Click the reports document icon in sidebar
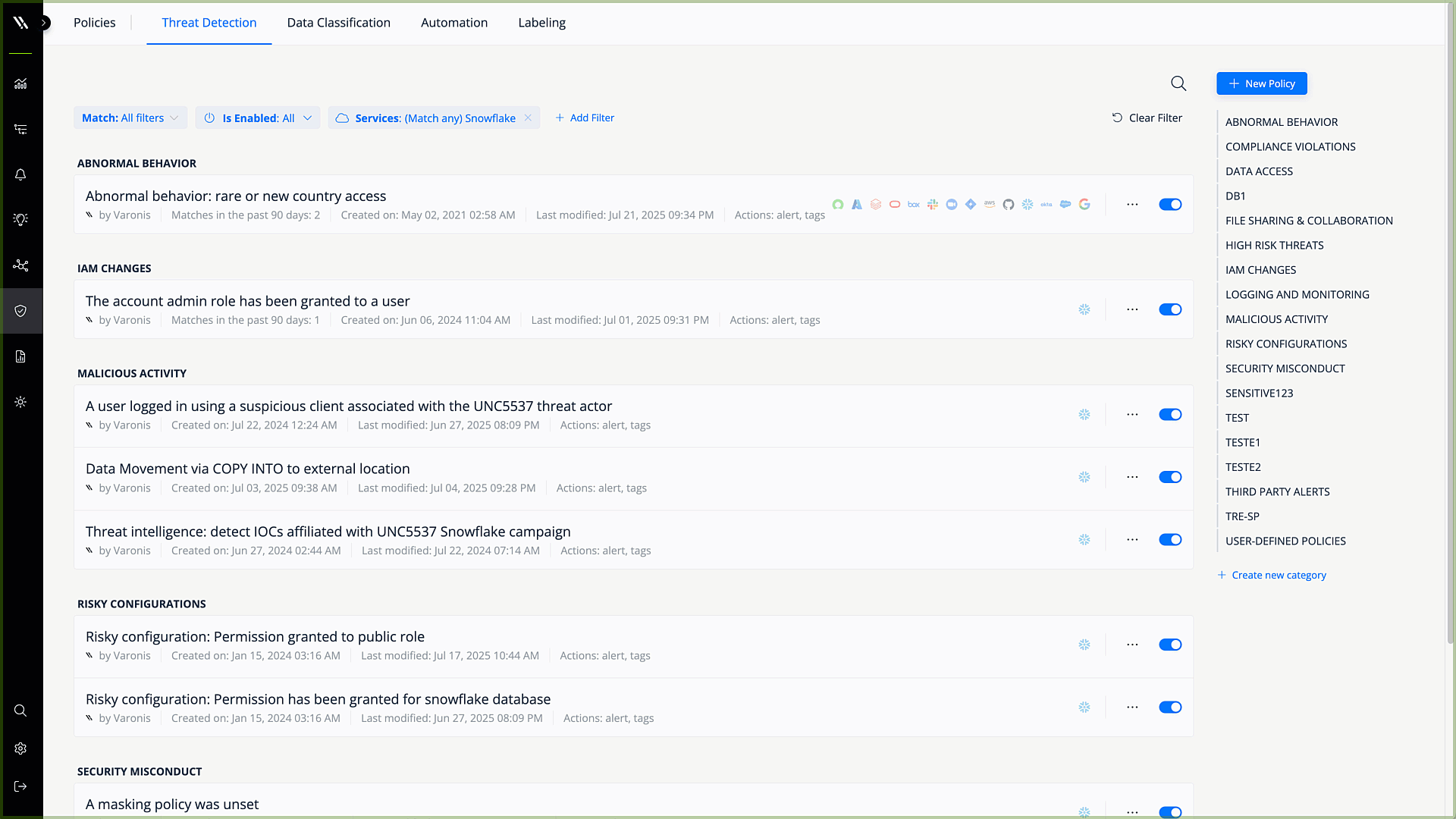Viewport: 1456px width, 819px height. tap(20, 356)
